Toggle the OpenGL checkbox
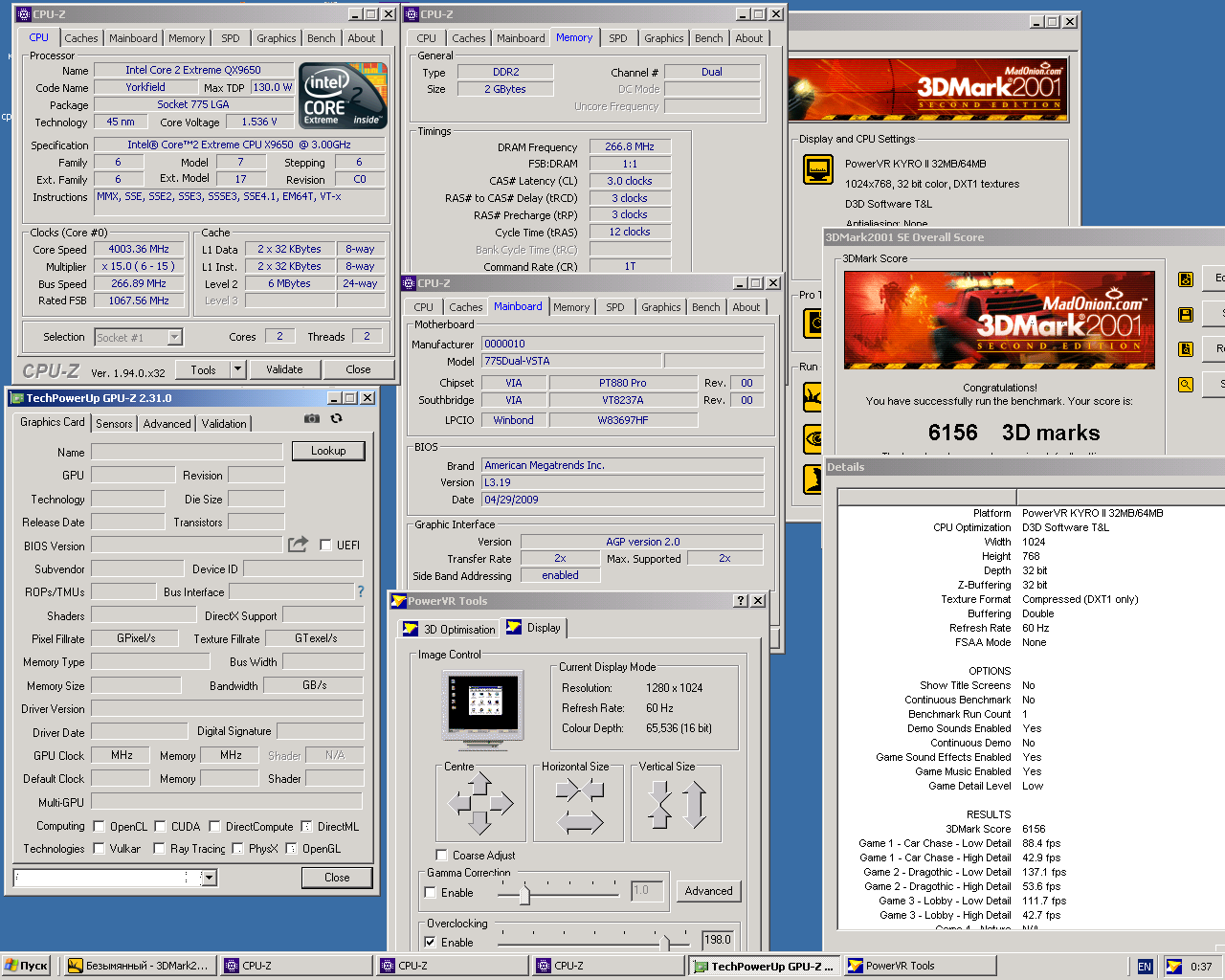Image resolution: width=1225 pixels, height=980 pixels. (x=291, y=849)
